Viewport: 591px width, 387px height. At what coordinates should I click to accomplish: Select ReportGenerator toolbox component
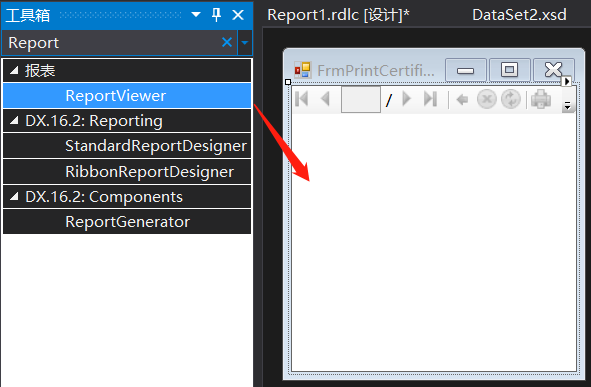click(x=127, y=222)
